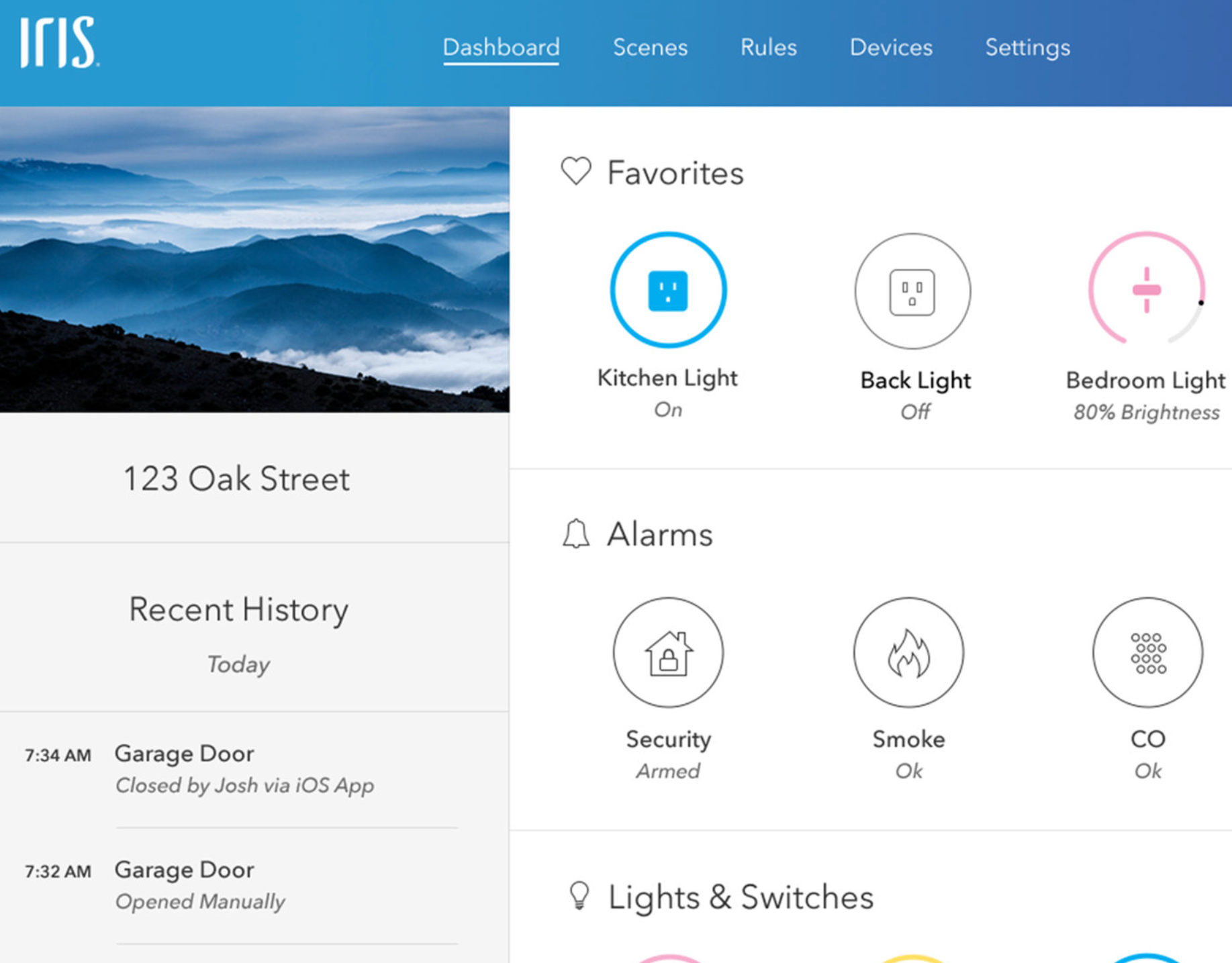Click the Security Armed status text
1232x963 pixels.
pos(668,771)
